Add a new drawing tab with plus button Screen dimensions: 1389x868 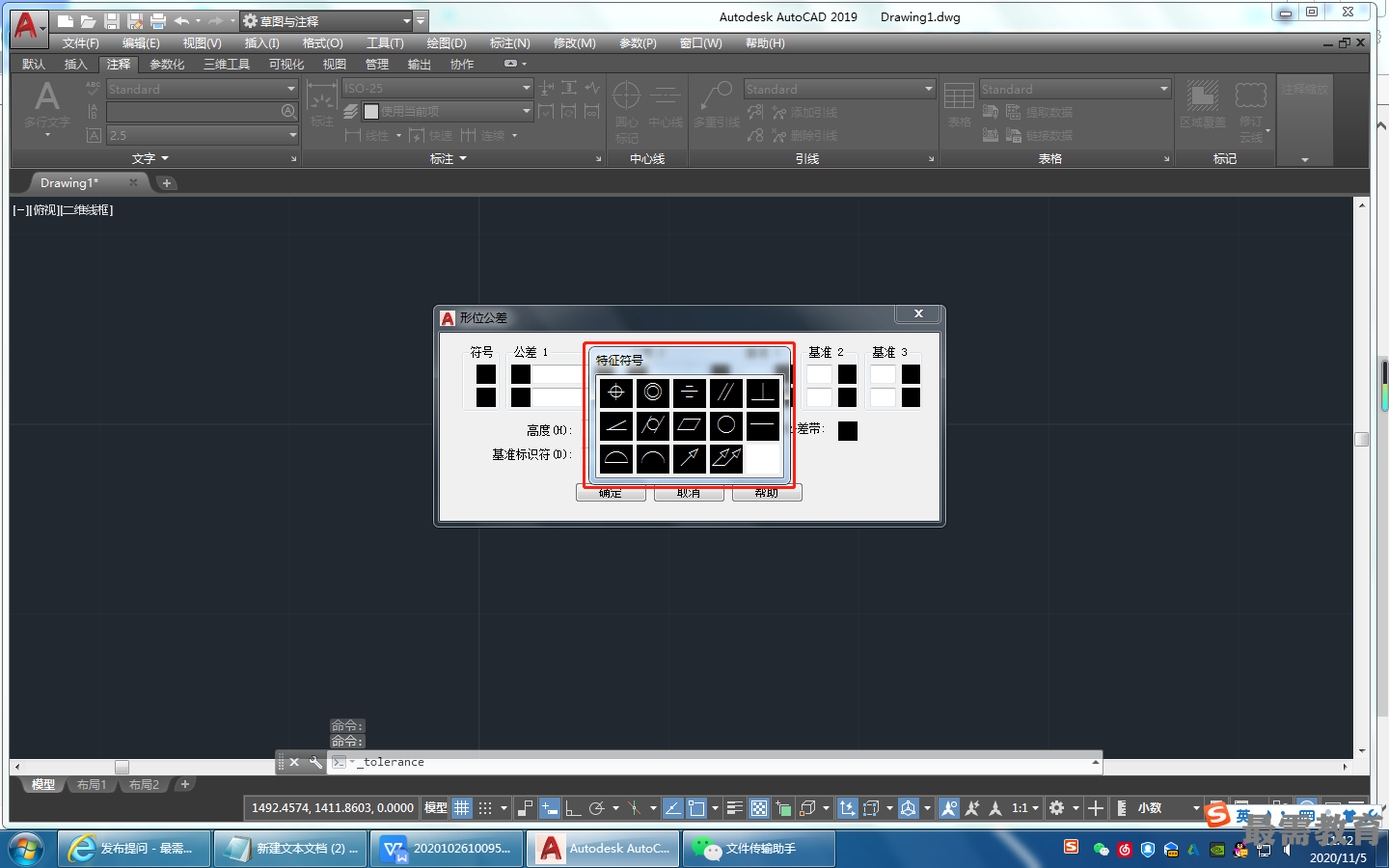tap(167, 183)
